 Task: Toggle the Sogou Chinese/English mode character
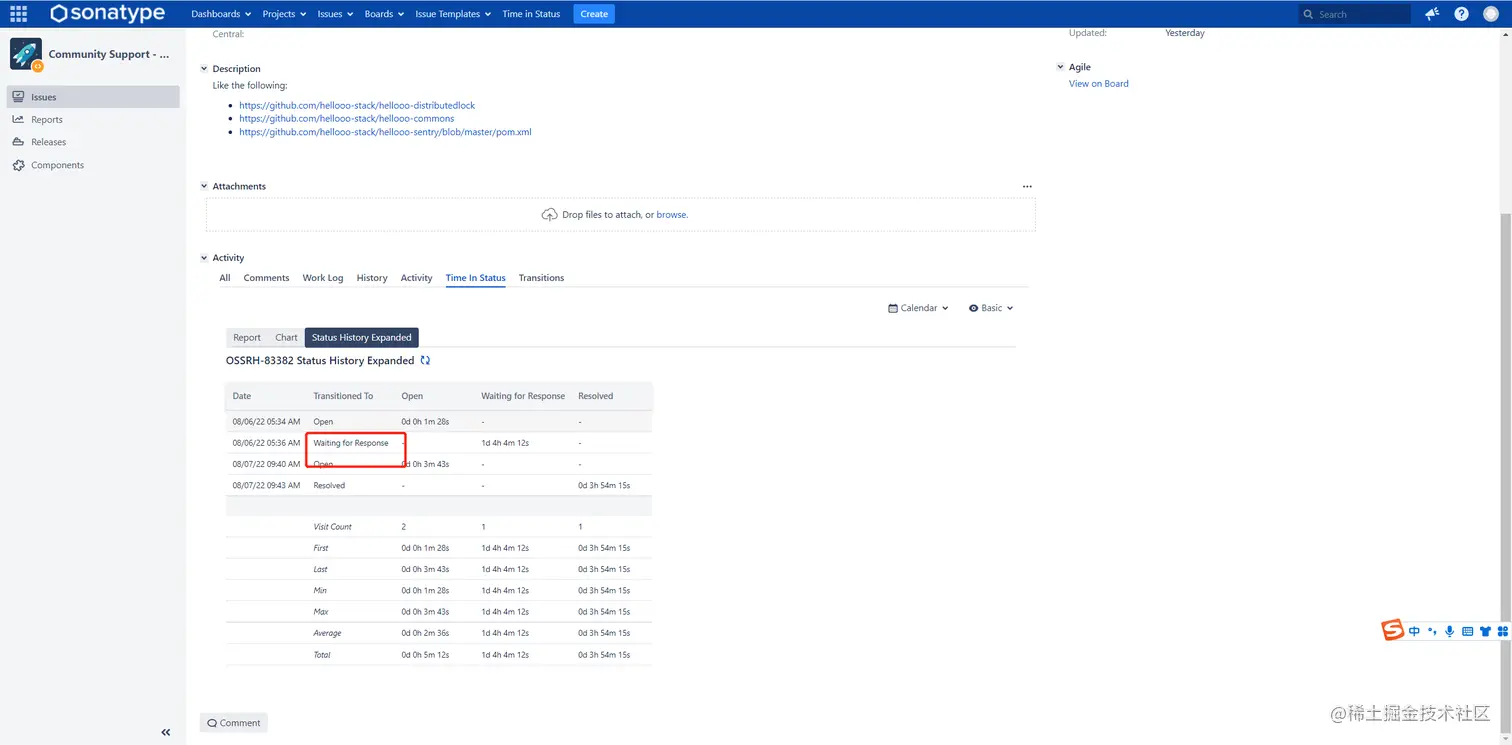(1414, 632)
